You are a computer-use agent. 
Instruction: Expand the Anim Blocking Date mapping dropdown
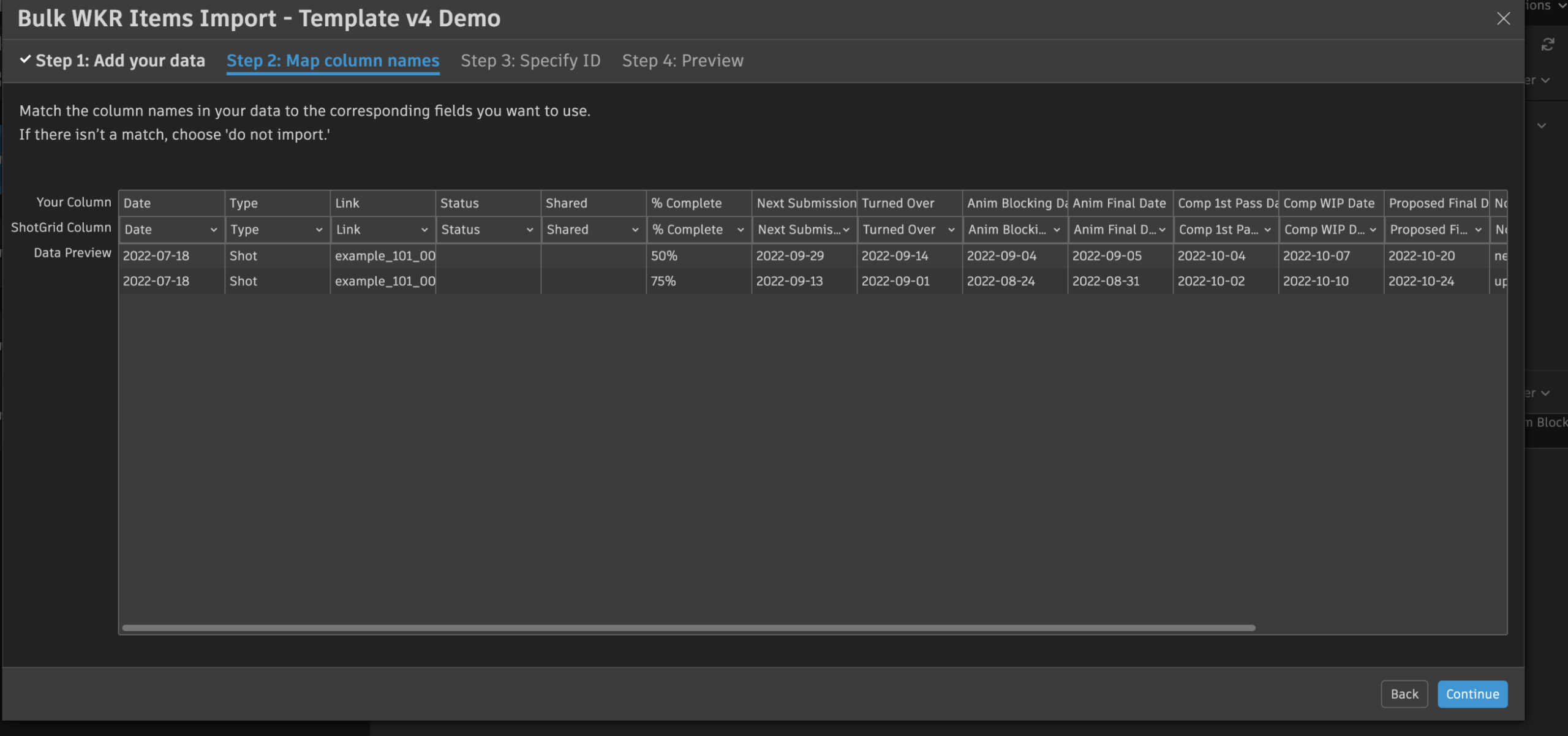(1014, 230)
